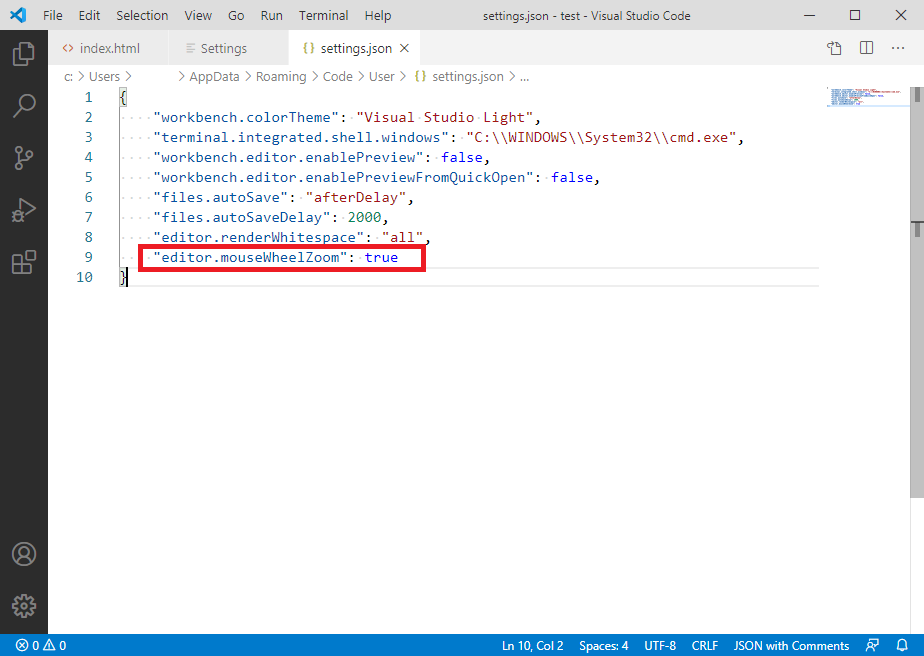This screenshot has height=656, width=924.
Task: Click the breadcrumb ellipsis symbol segment
Action: [x=524, y=77]
